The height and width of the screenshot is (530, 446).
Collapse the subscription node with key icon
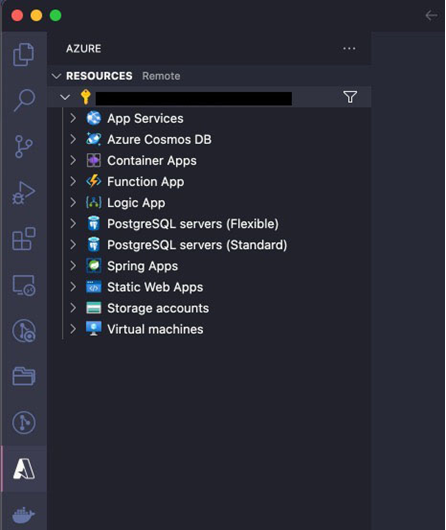click(65, 97)
